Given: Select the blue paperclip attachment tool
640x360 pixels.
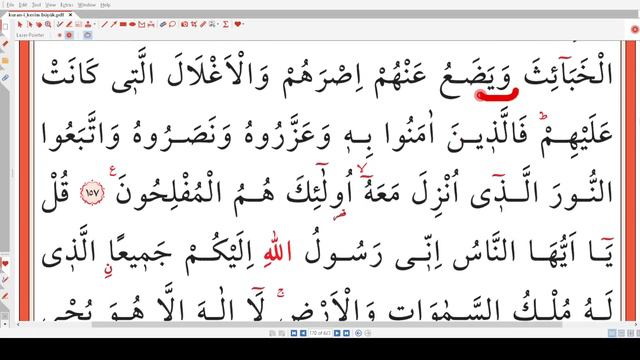Looking at the screenshot, I should (162, 25).
